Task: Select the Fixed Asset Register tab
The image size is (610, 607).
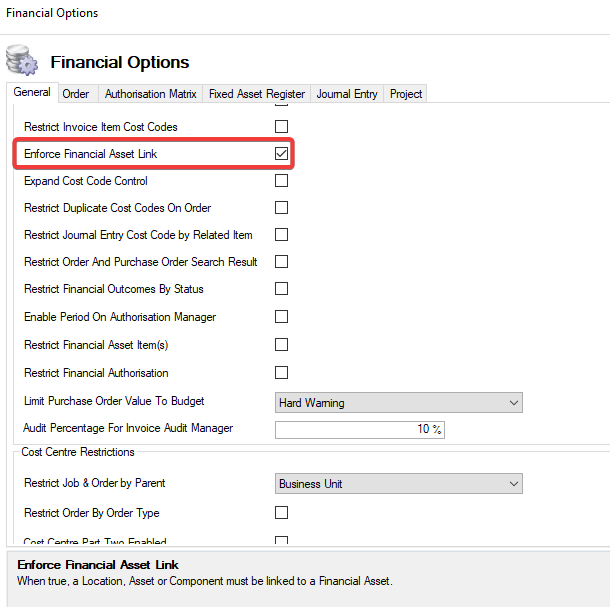Action: 257,94
